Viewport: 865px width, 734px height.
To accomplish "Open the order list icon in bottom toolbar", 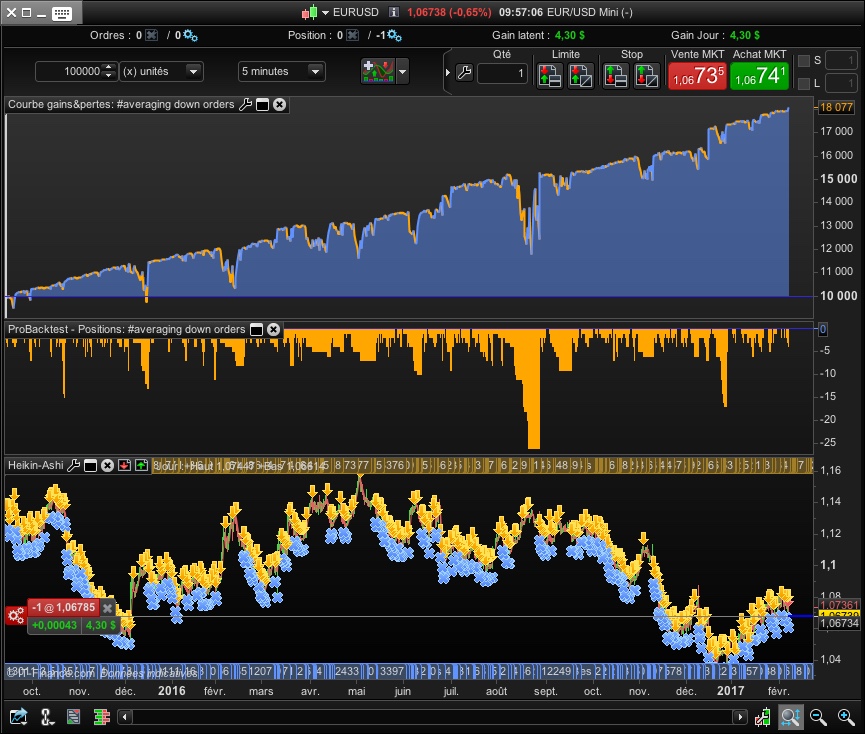I will click(x=73, y=717).
